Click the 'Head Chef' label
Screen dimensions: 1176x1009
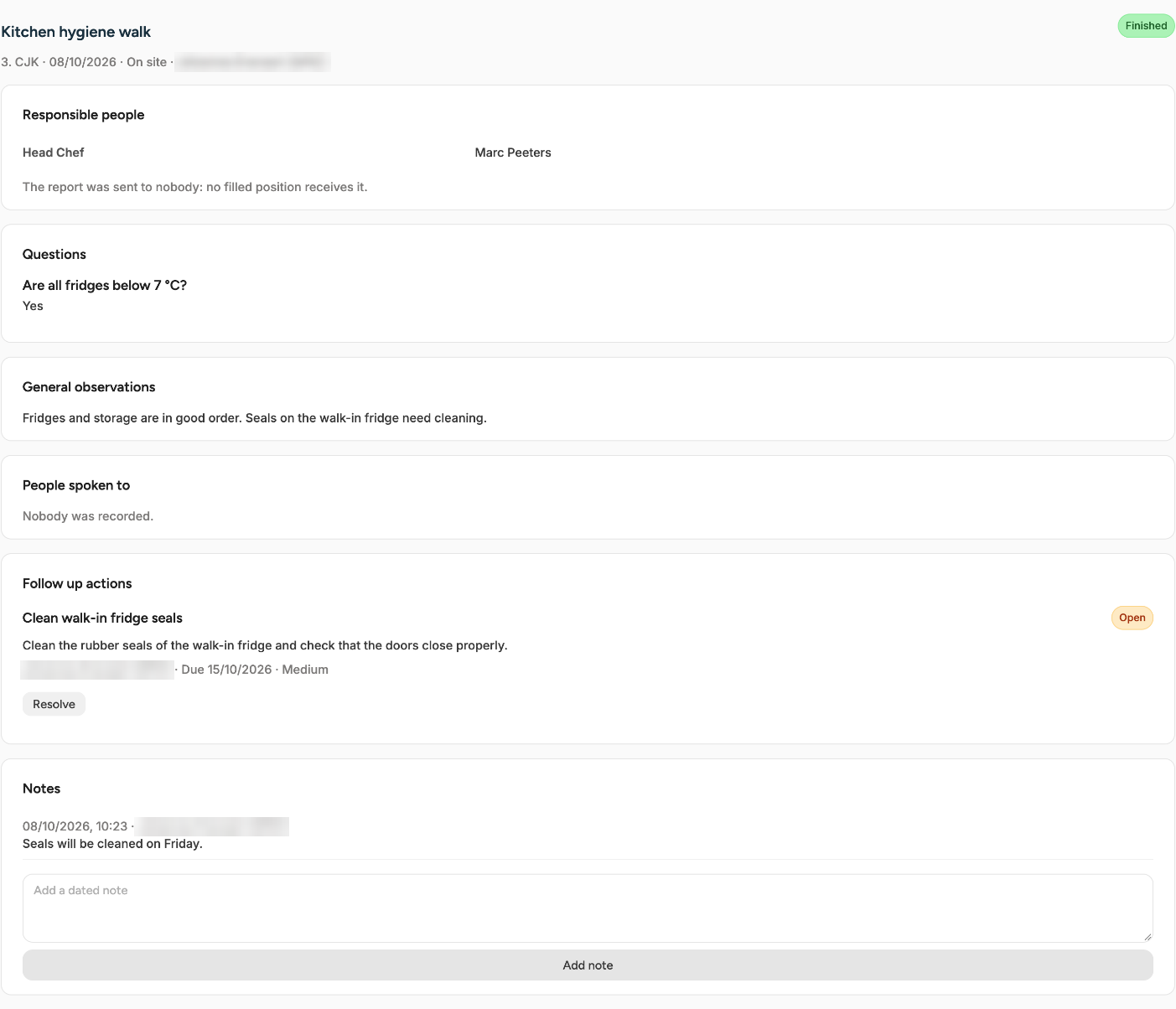point(54,153)
